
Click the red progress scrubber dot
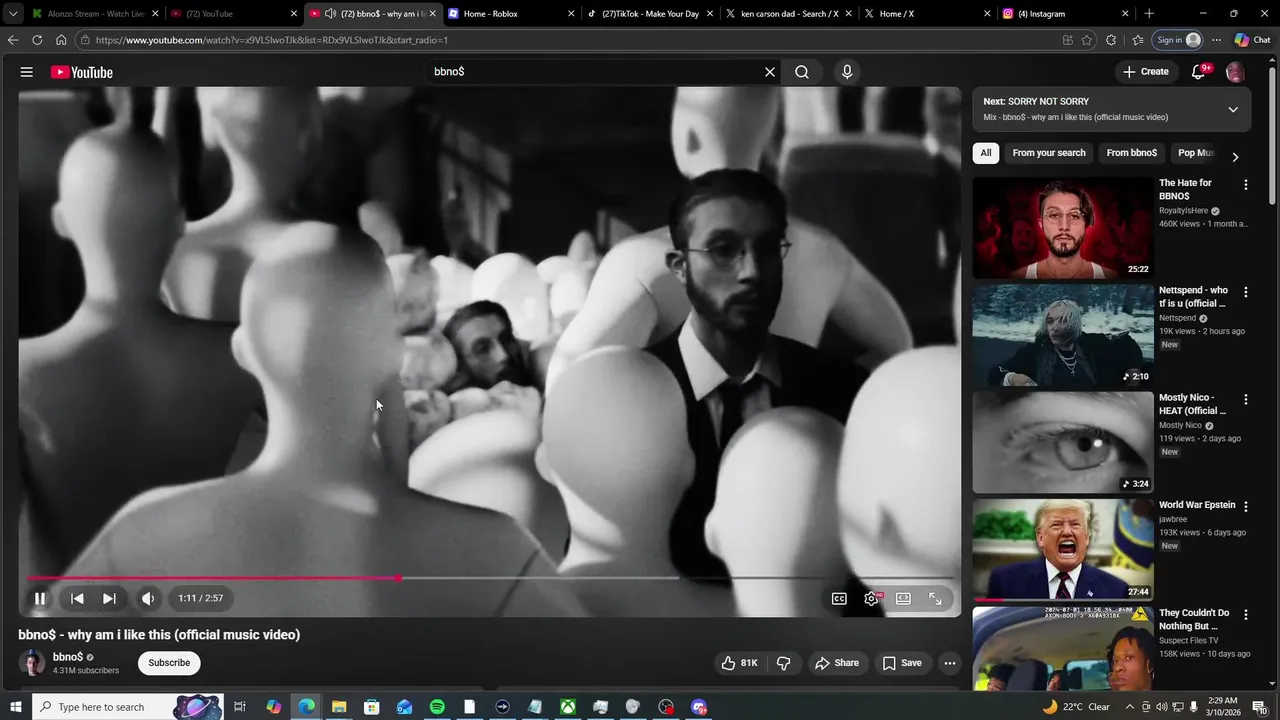point(399,578)
